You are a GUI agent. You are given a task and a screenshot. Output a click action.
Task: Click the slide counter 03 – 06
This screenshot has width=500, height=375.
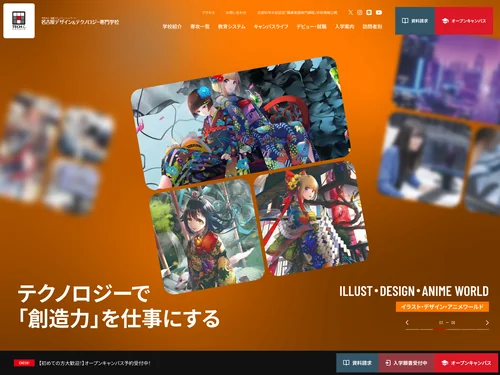[447, 323]
